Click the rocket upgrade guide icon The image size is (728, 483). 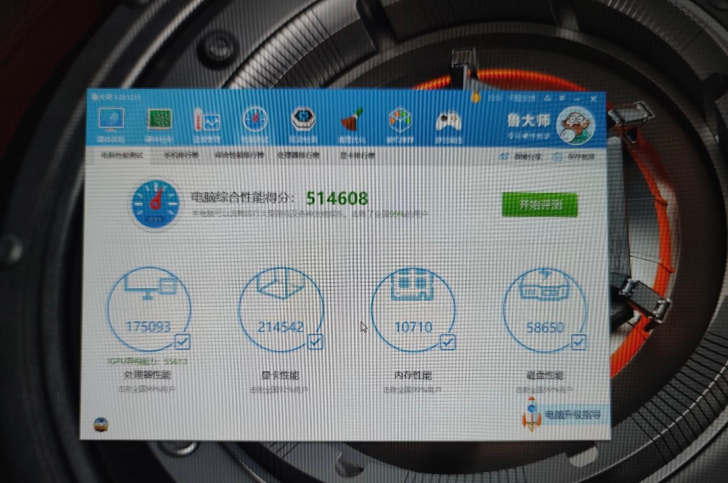(531, 414)
